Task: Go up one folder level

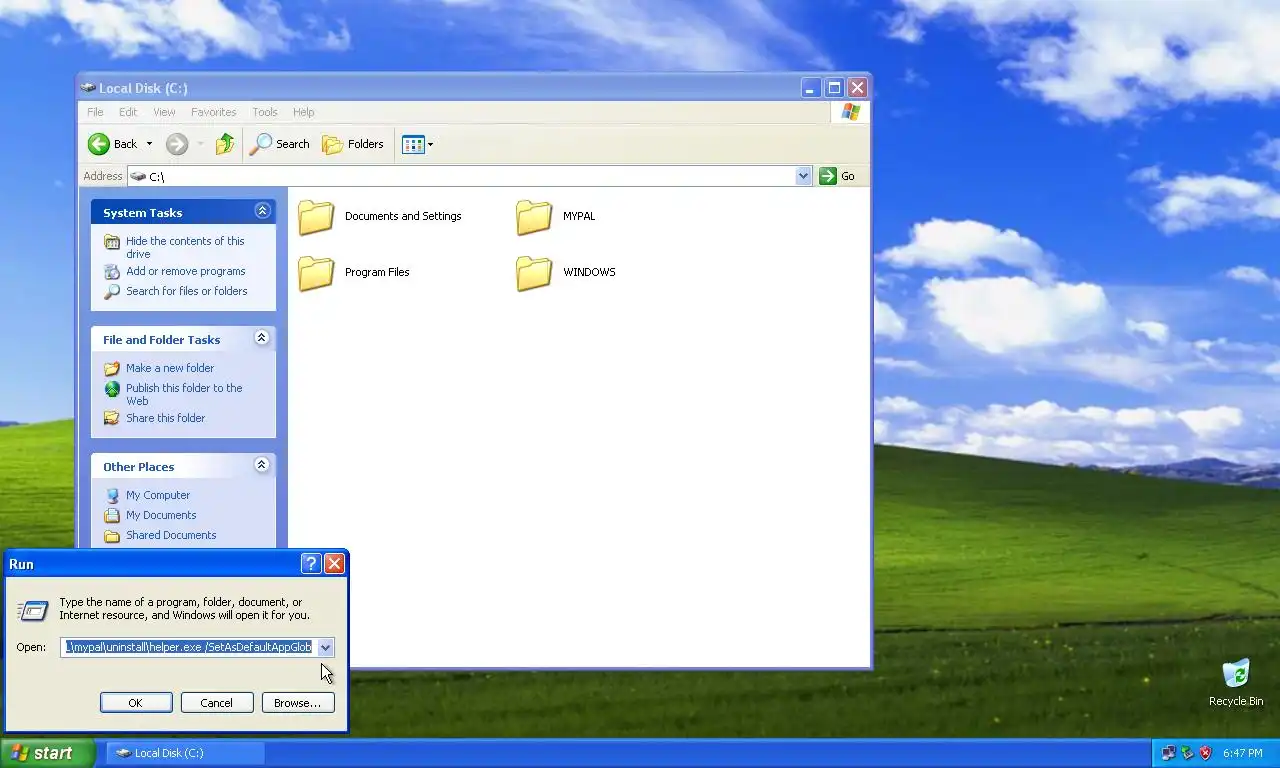Action: [225, 144]
